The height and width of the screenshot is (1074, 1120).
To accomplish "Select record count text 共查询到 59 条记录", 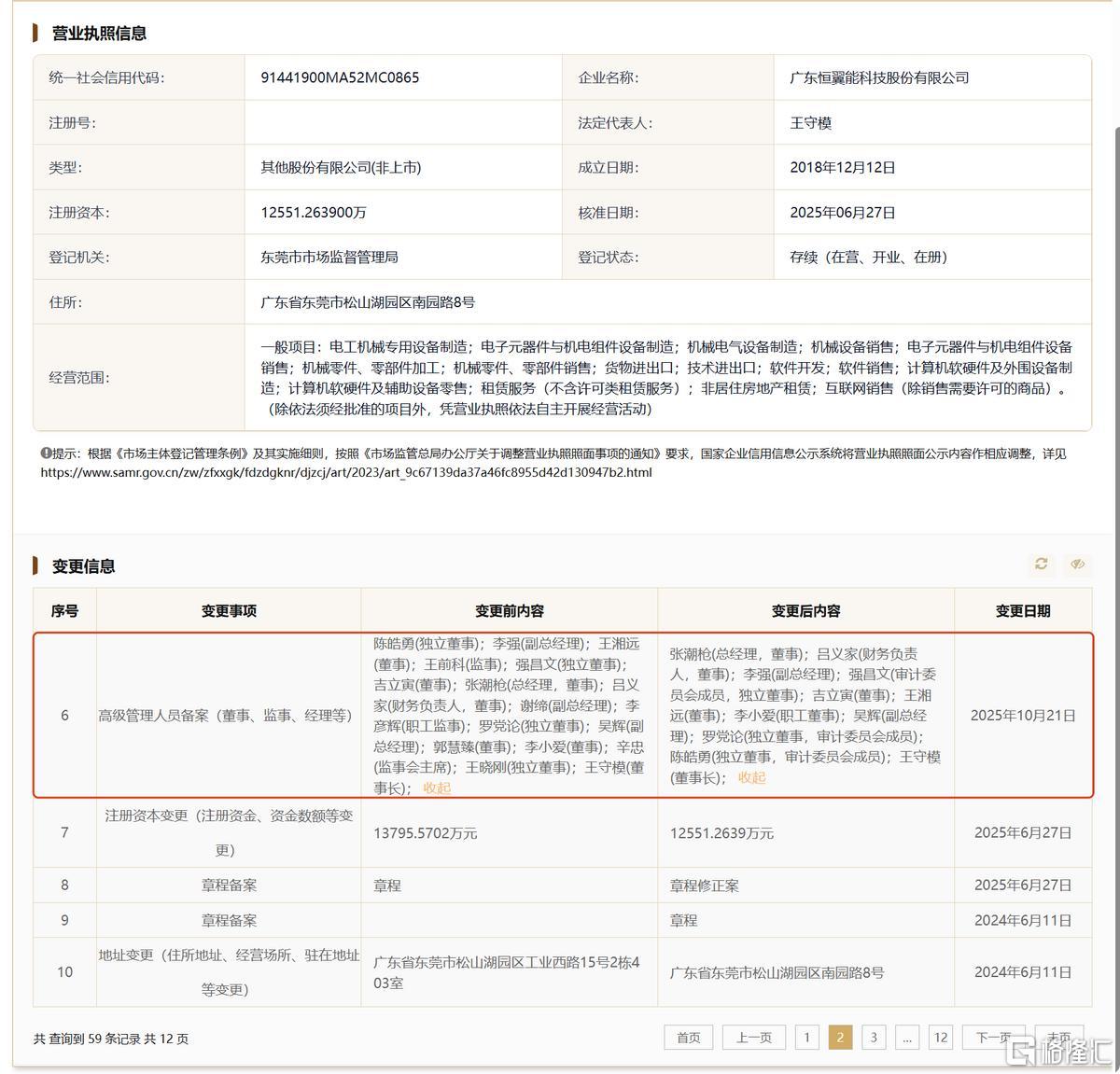I will 87,1039.
